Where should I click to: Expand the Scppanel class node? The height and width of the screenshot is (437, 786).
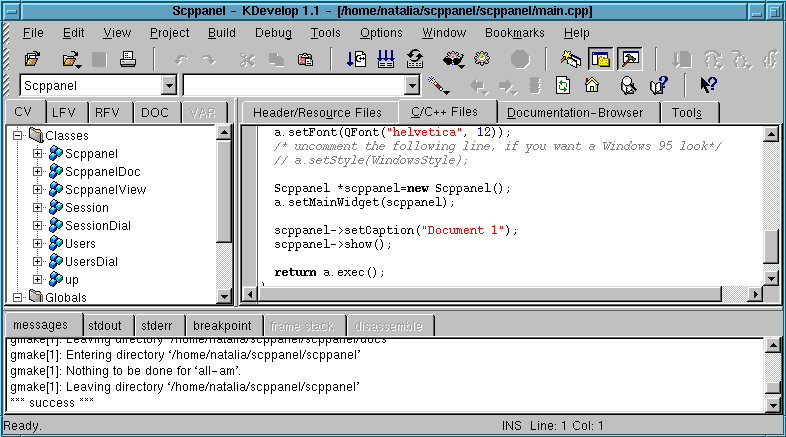pyautogui.click(x=38, y=153)
